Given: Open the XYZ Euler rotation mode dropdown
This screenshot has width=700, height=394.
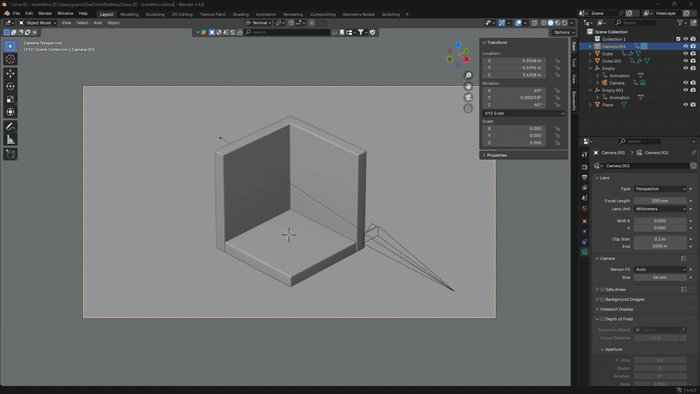Looking at the screenshot, I should click(524, 113).
